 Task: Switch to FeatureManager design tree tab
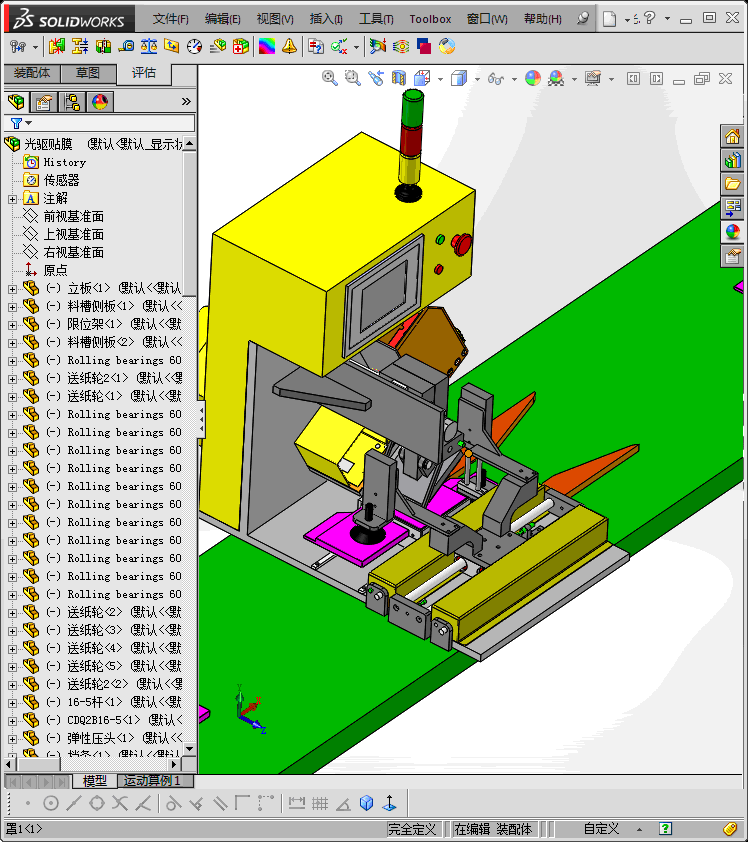tap(16, 101)
